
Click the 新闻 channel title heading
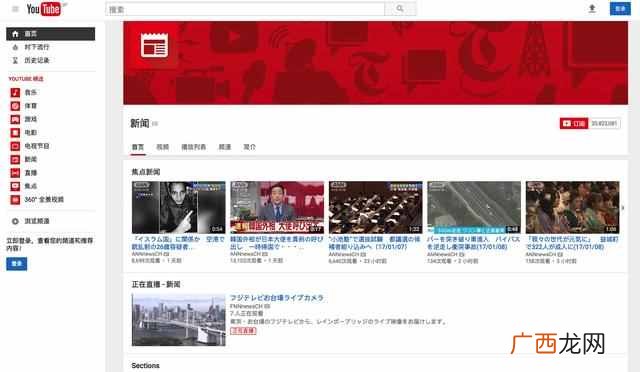[x=140, y=123]
